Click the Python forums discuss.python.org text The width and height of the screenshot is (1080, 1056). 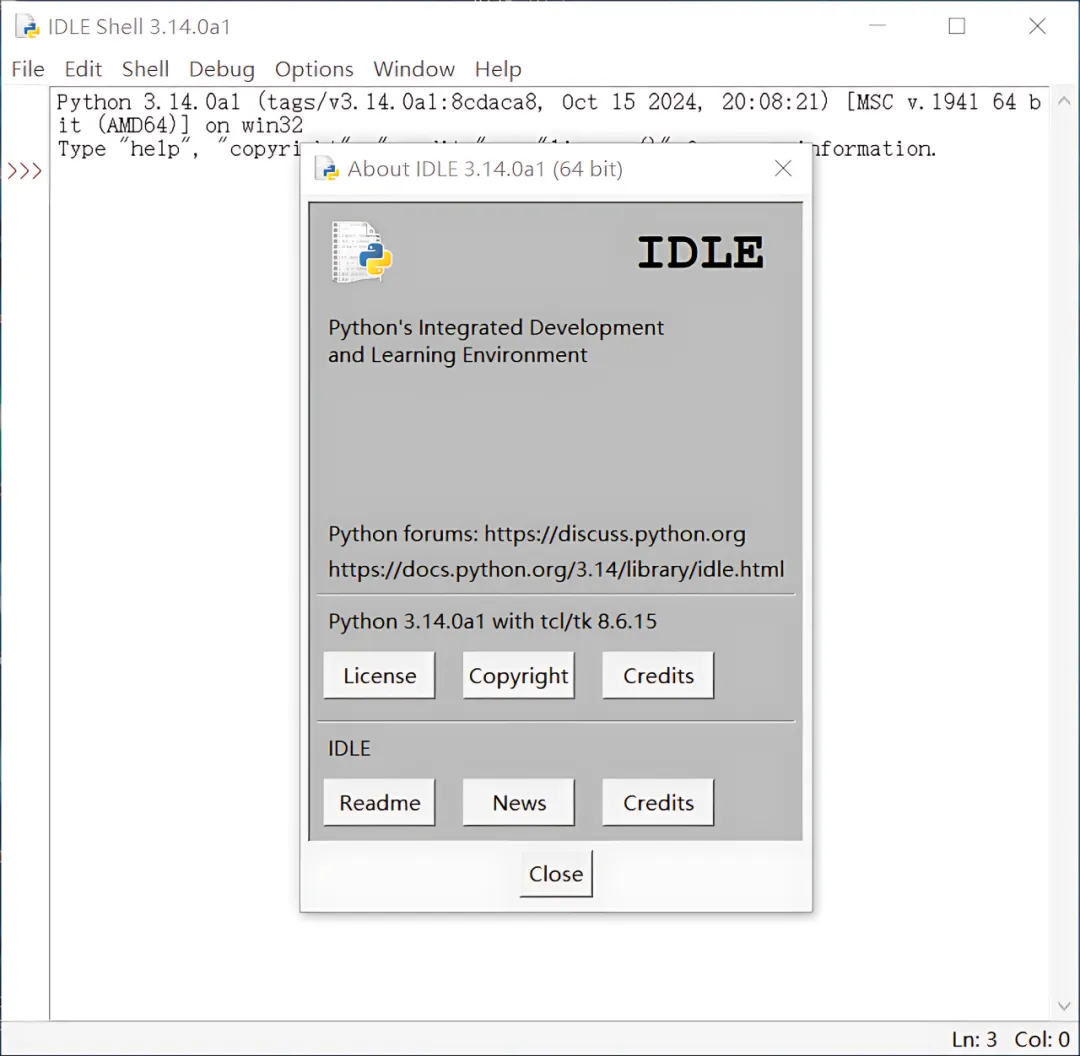[x=537, y=534]
